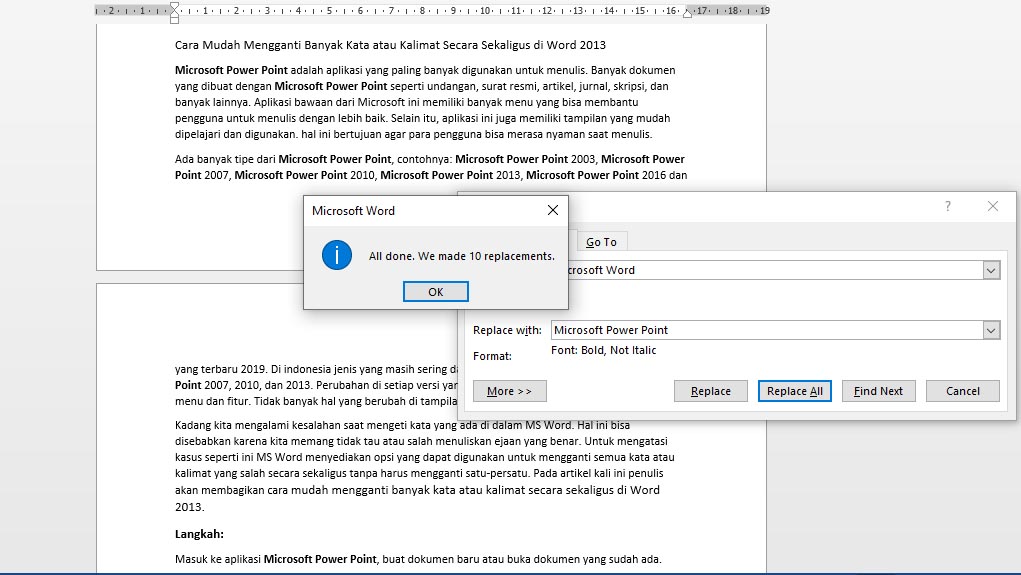
Task: Click inside the Replace with text field
Action: point(760,330)
